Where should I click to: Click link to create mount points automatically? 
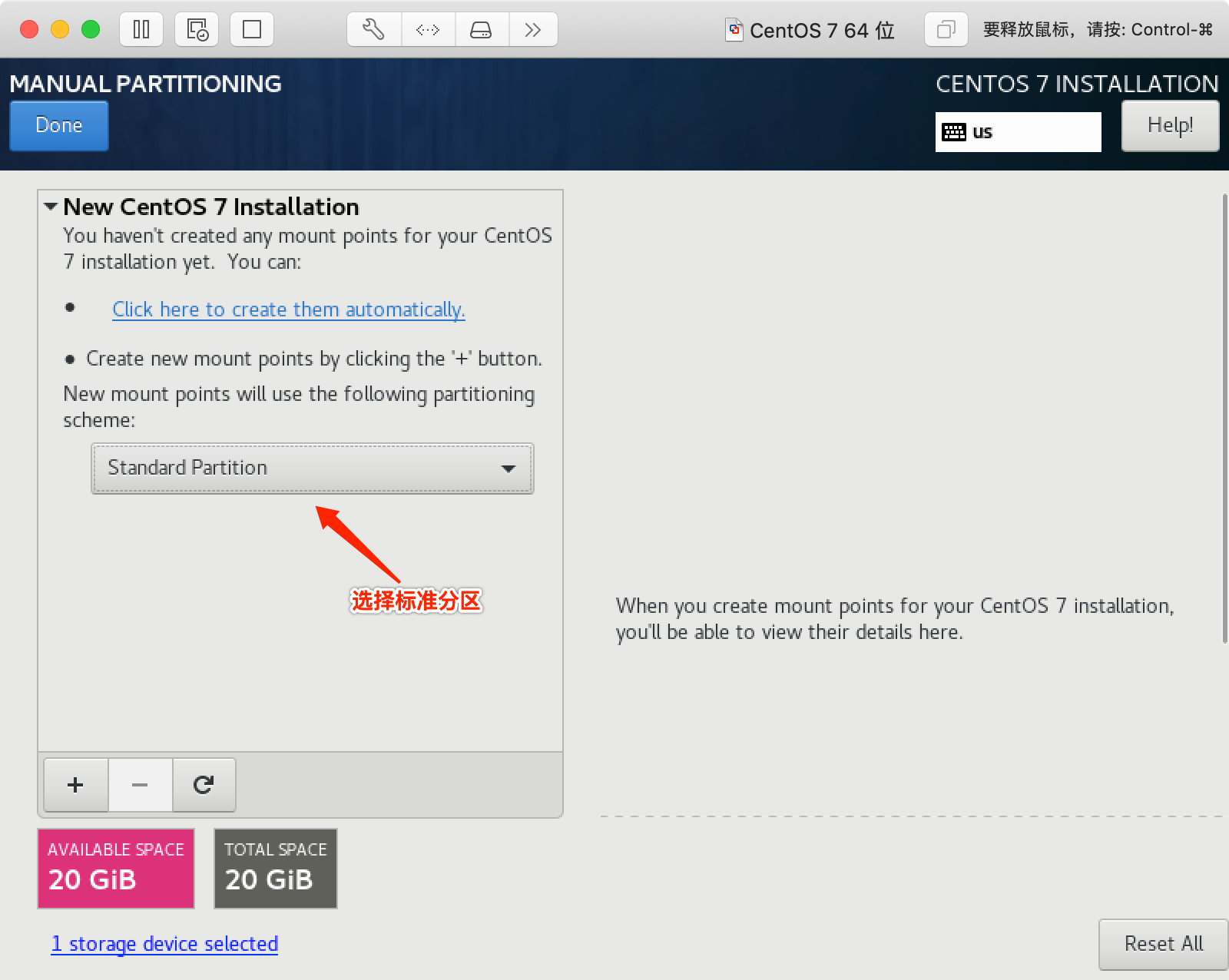[289, 310]
